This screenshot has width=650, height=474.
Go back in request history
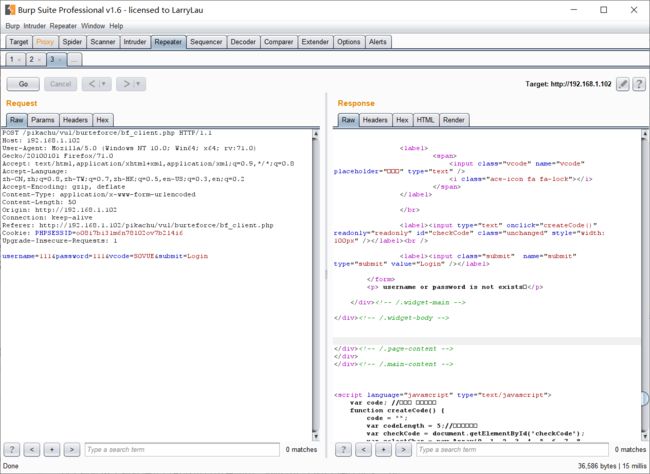click(x=92, y=84)
